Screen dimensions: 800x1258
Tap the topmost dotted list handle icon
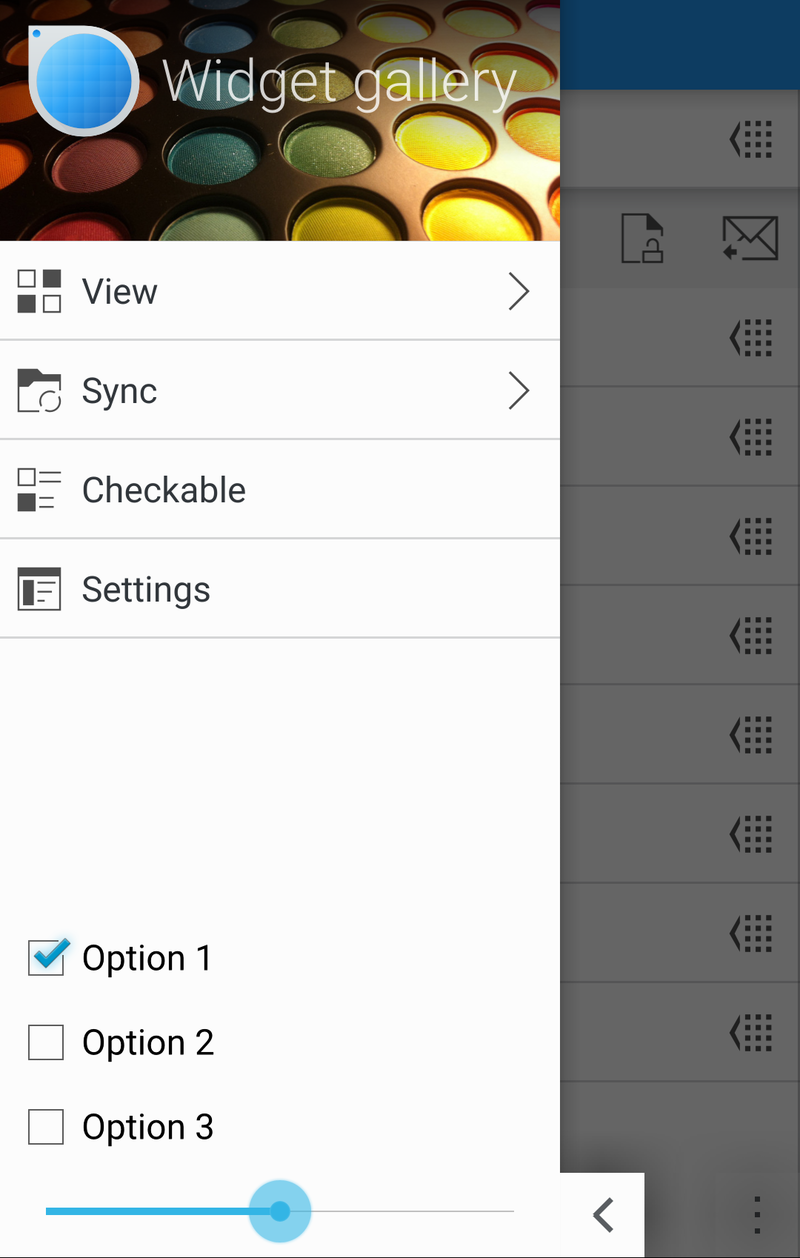(x=751, y=140)
